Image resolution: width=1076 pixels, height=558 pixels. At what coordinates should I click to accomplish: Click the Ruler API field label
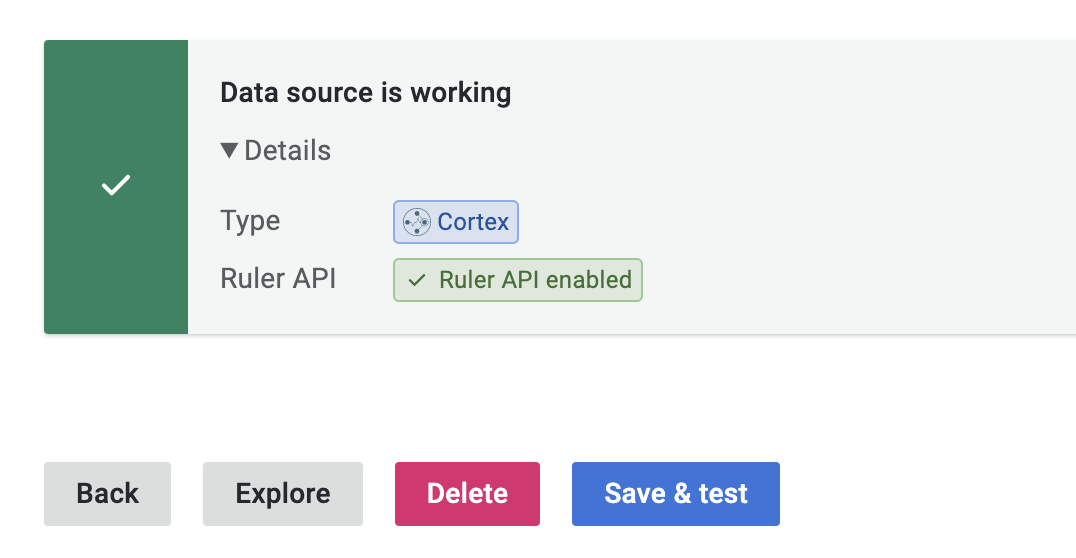pos(278,279)
